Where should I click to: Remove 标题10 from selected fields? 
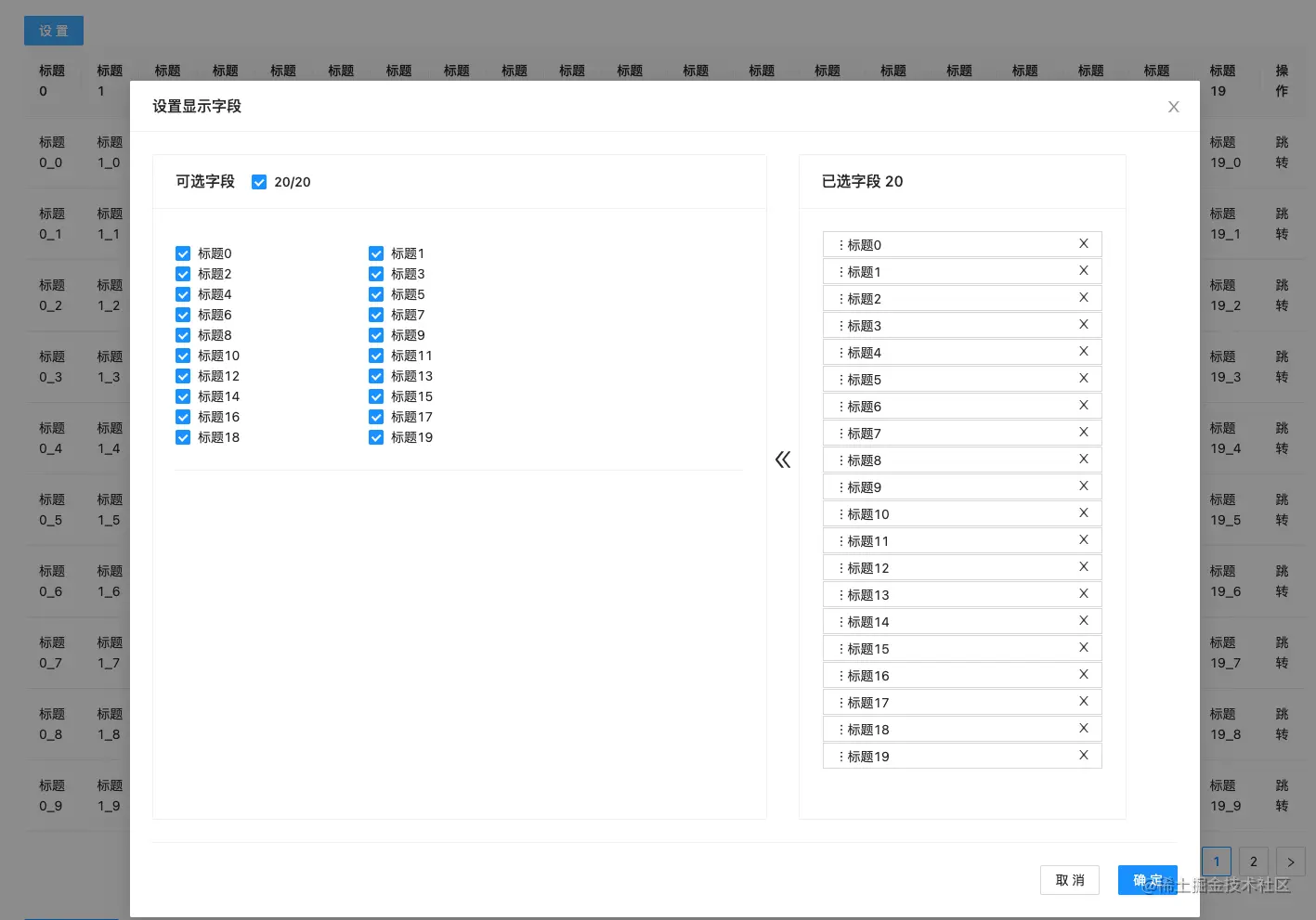pos(1083,513)
